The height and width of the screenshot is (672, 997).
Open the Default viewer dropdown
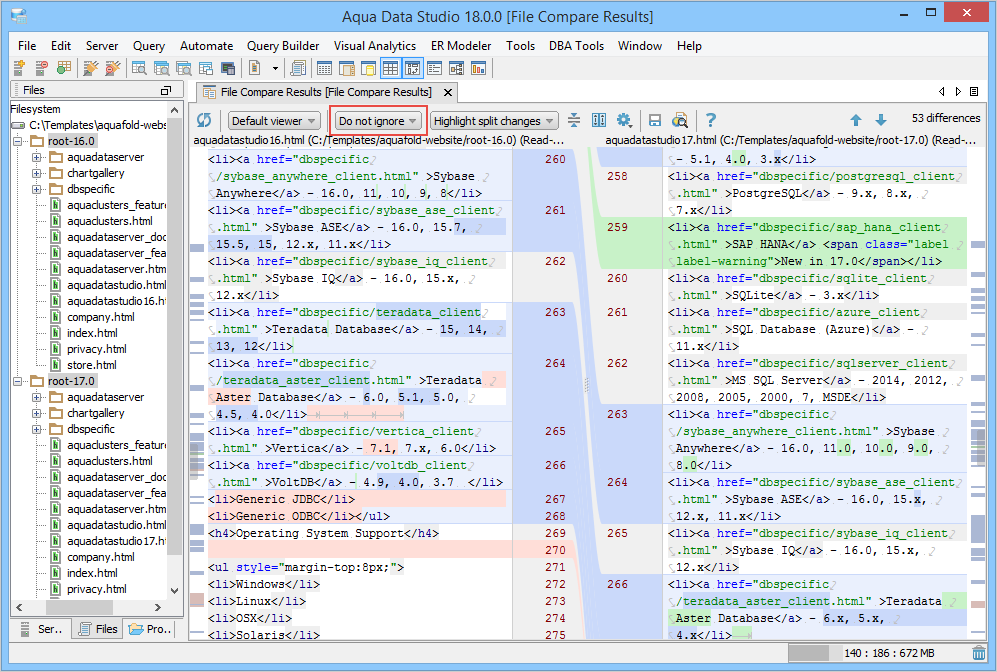[x=273, y=121]
